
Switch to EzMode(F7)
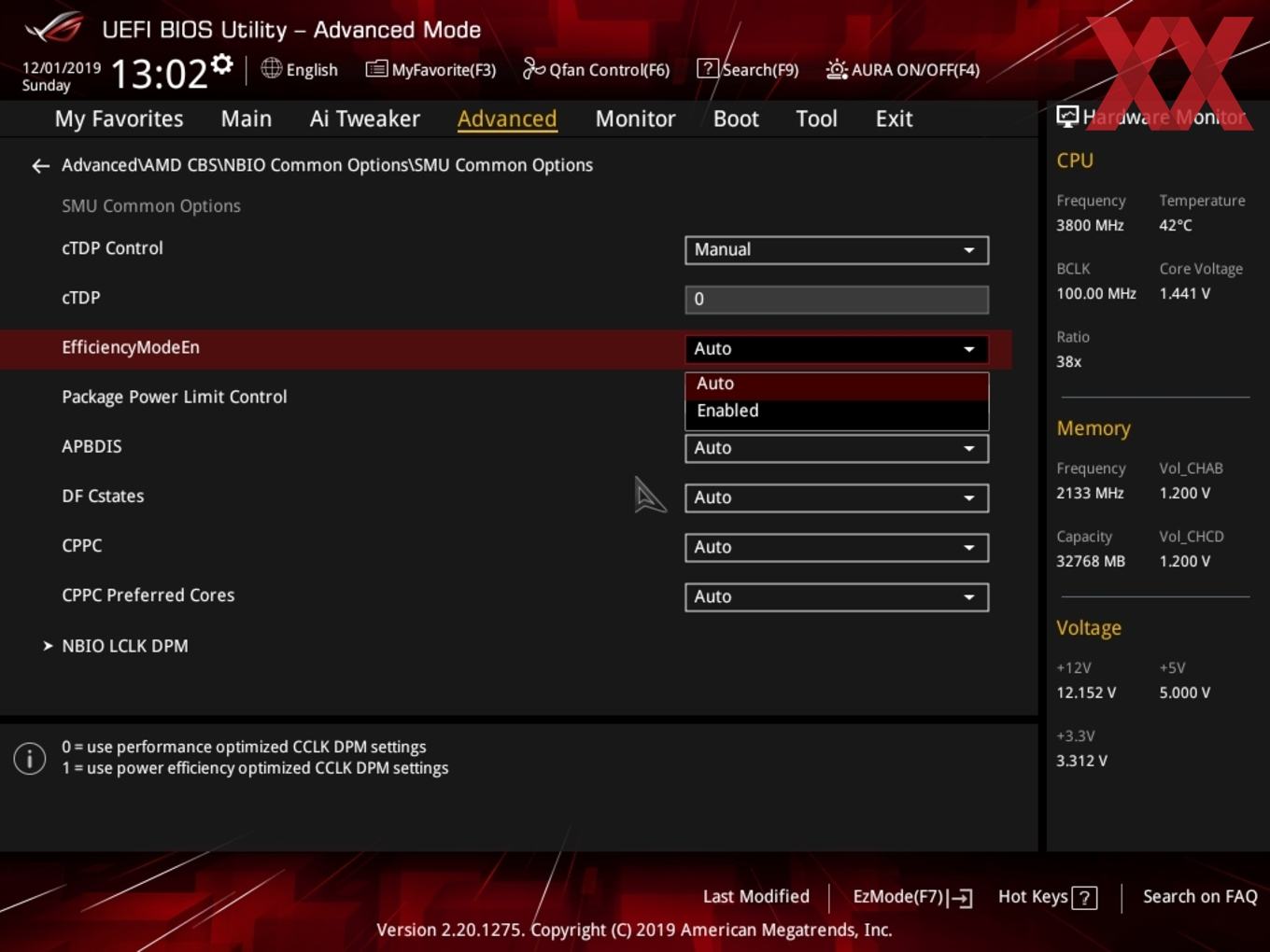coord(912,897)
